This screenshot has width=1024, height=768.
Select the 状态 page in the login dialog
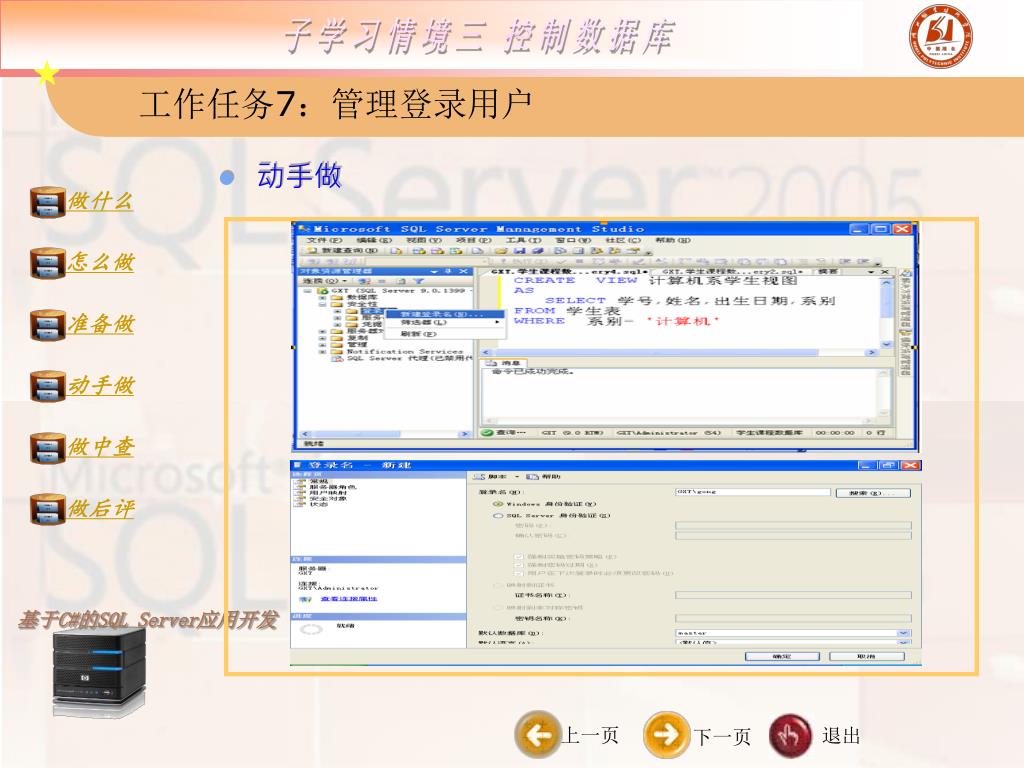318,505
